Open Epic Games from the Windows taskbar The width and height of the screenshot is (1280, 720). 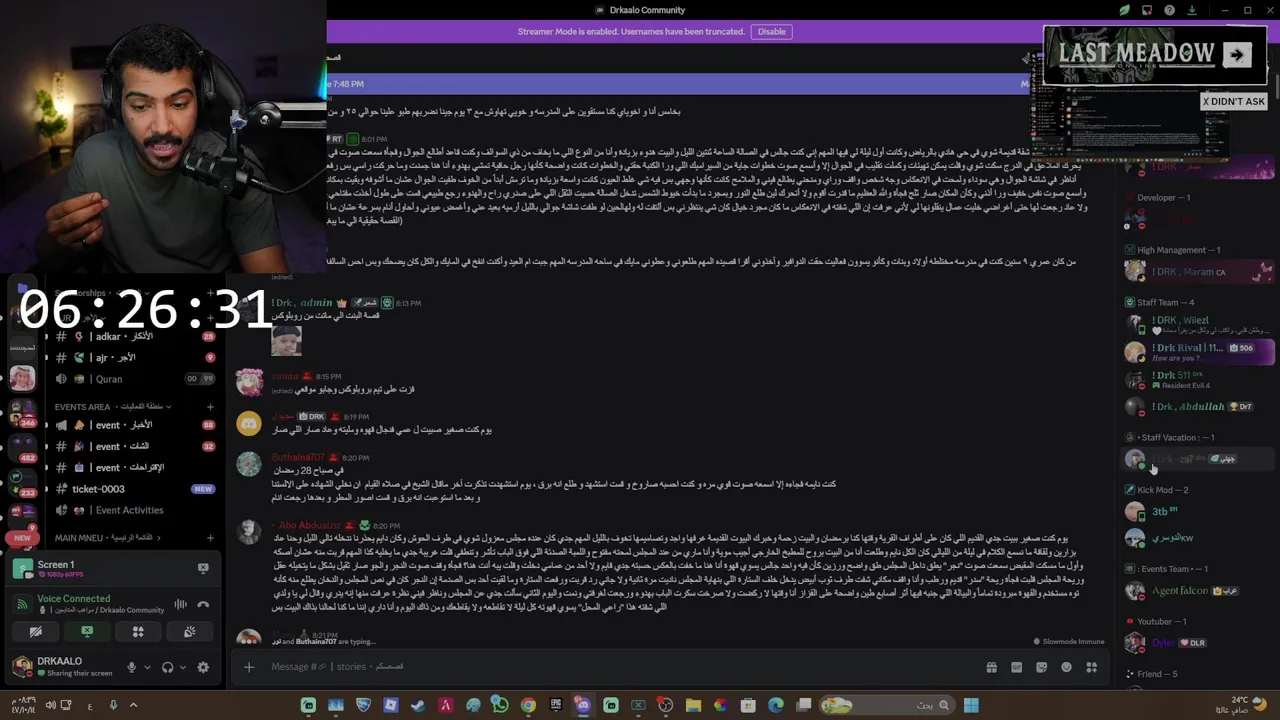(555, 706)
